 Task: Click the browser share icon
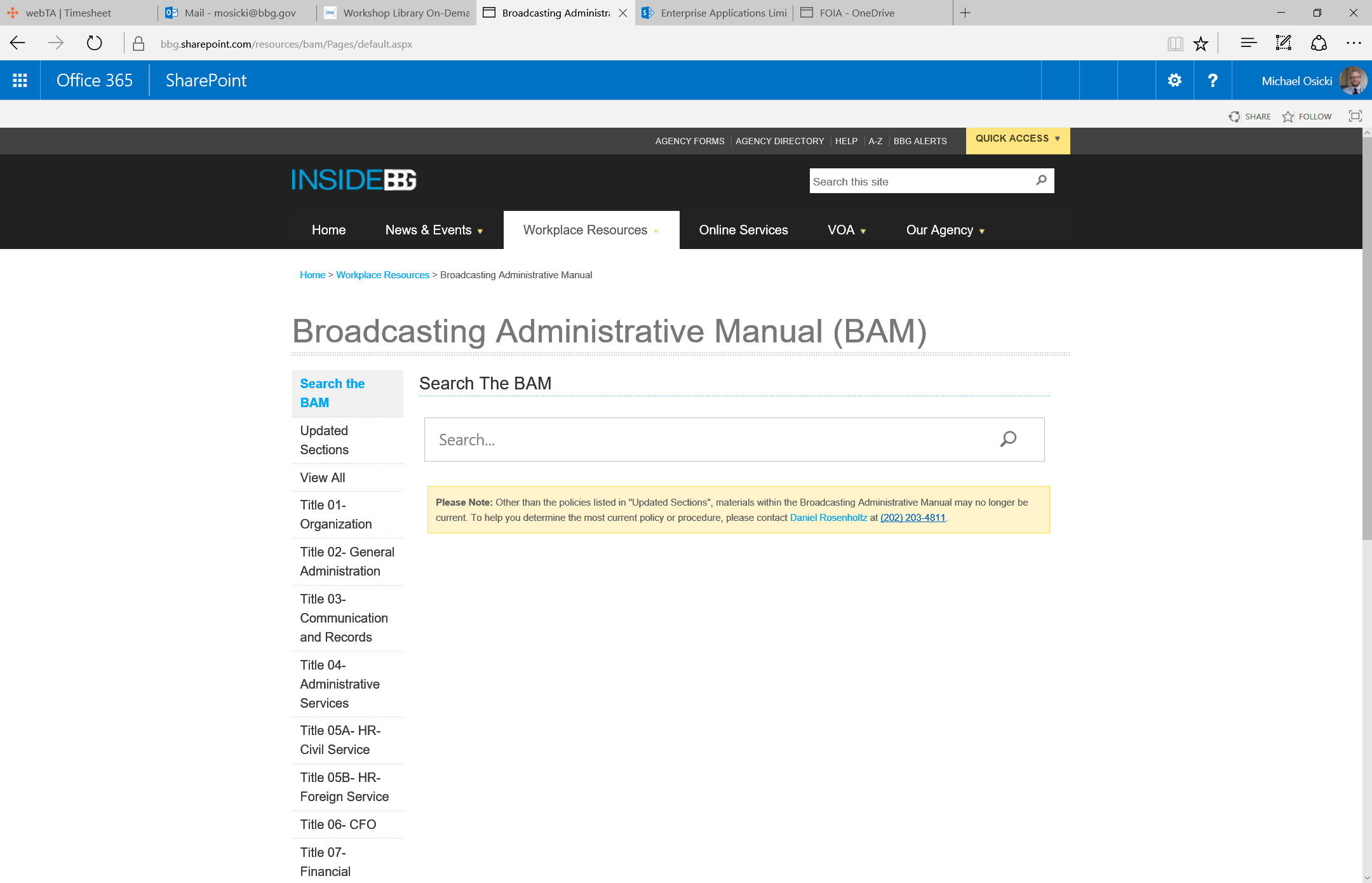(x=1319, y=43)
